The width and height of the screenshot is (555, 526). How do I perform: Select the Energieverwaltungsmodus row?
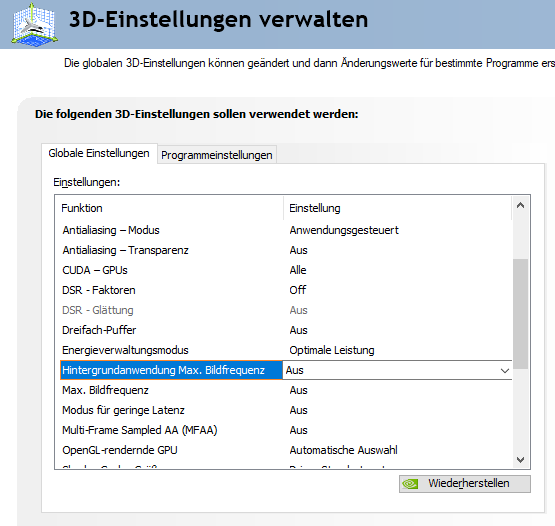286,350
